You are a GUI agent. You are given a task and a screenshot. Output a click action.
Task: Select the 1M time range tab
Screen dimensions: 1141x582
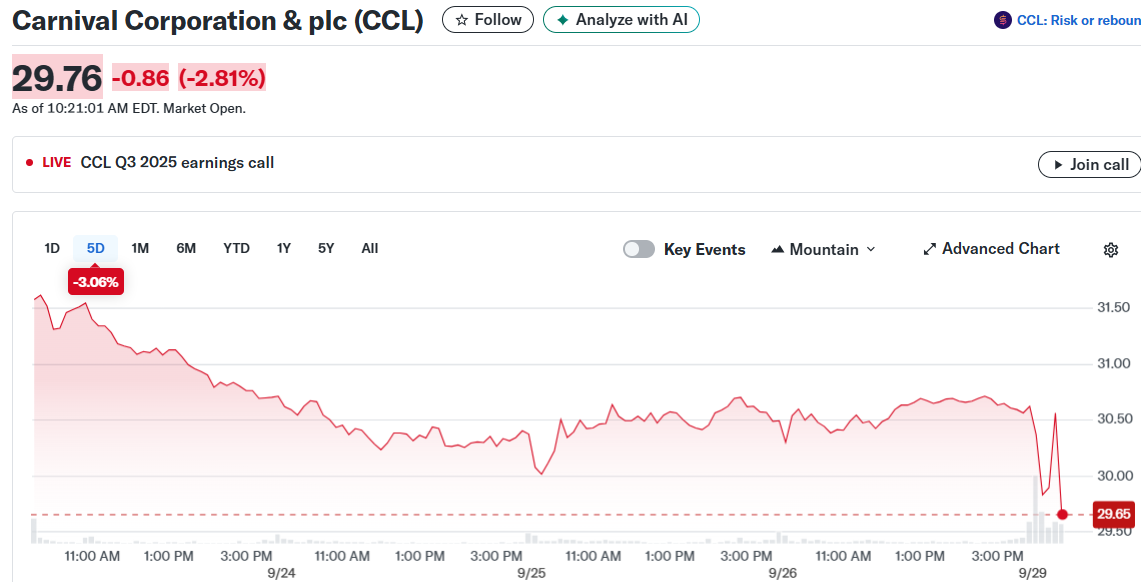pos(140,248)
